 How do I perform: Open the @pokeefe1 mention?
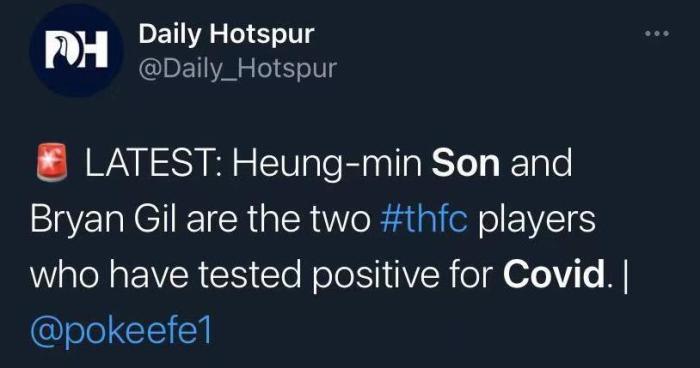pyautogui.click(x=121, y=331)
